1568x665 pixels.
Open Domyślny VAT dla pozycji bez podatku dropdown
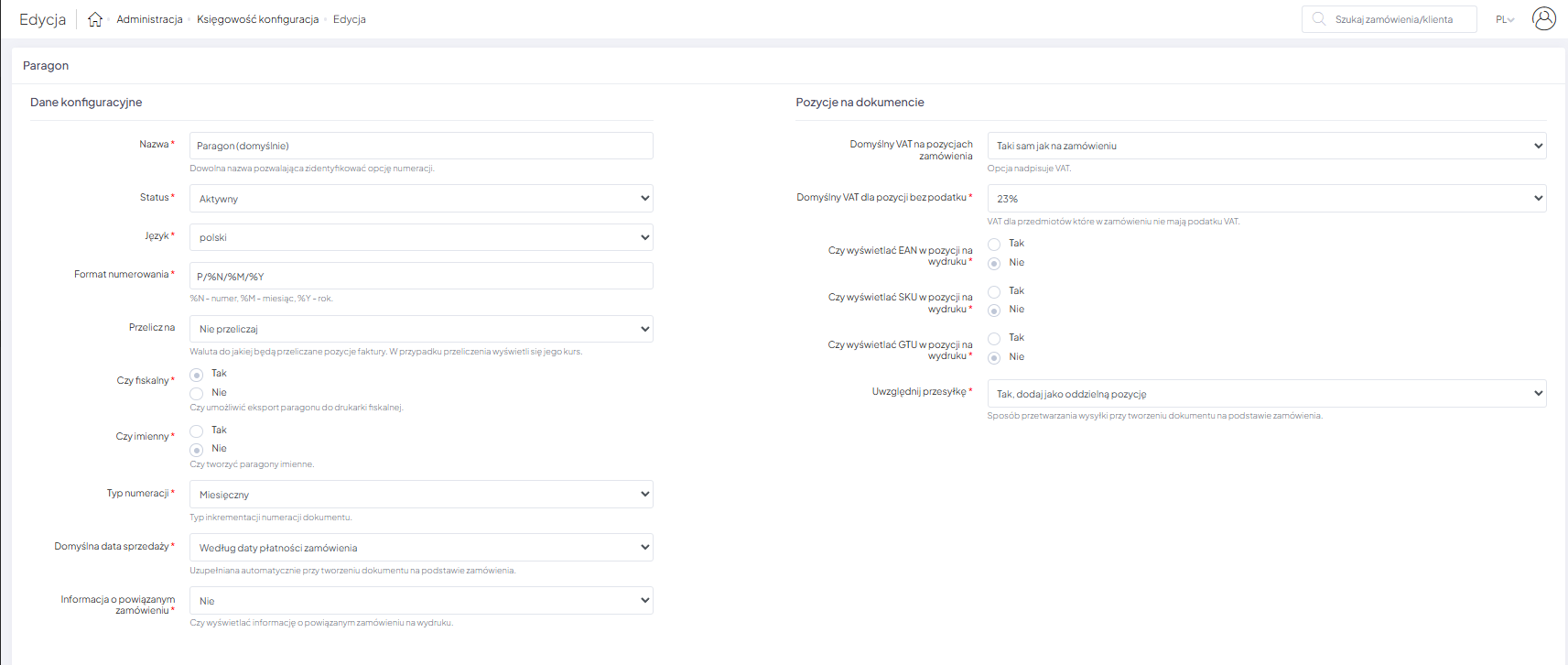(x=1266, y=199)
